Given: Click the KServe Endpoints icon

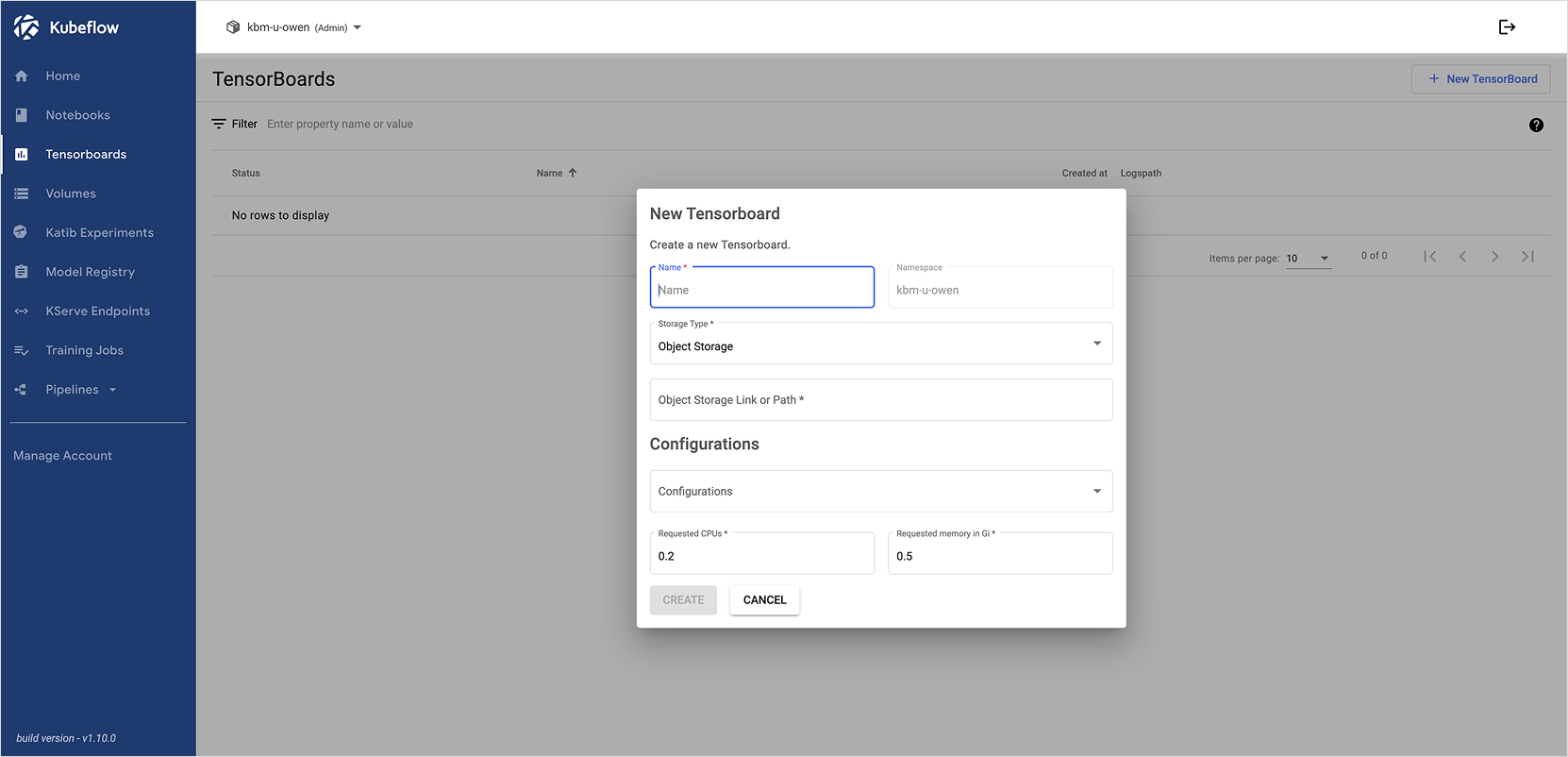Looking at the screenshot, I should click(x=22, y=311).
